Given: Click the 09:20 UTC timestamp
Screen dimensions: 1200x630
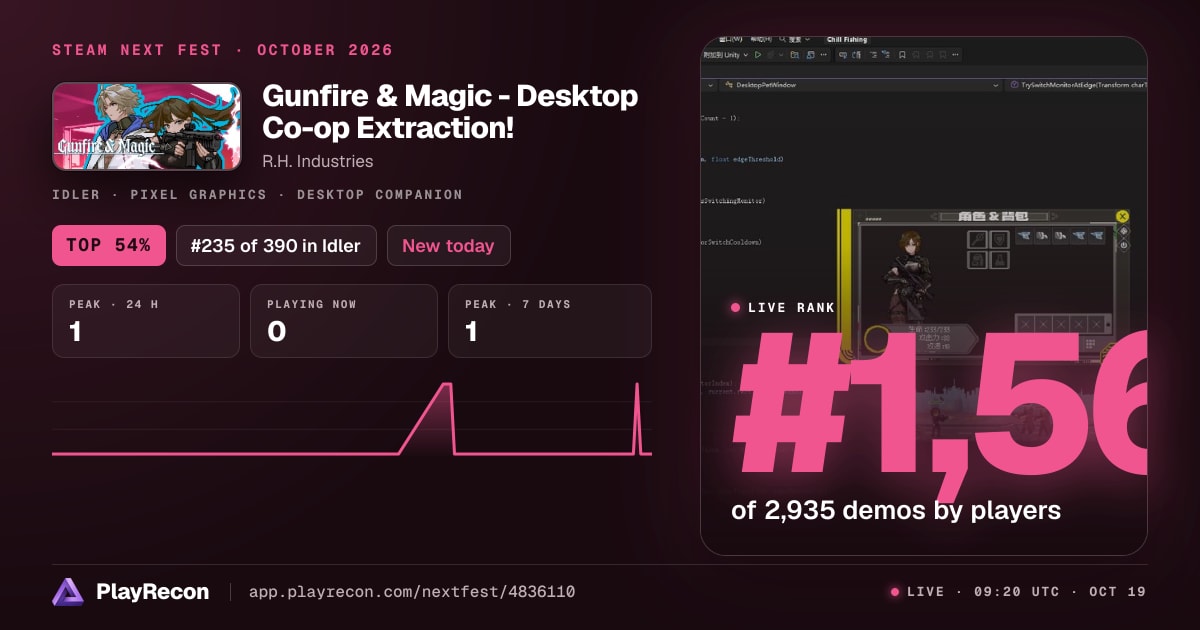Looking at the screenshot, I should click(x=1016, y=592).
